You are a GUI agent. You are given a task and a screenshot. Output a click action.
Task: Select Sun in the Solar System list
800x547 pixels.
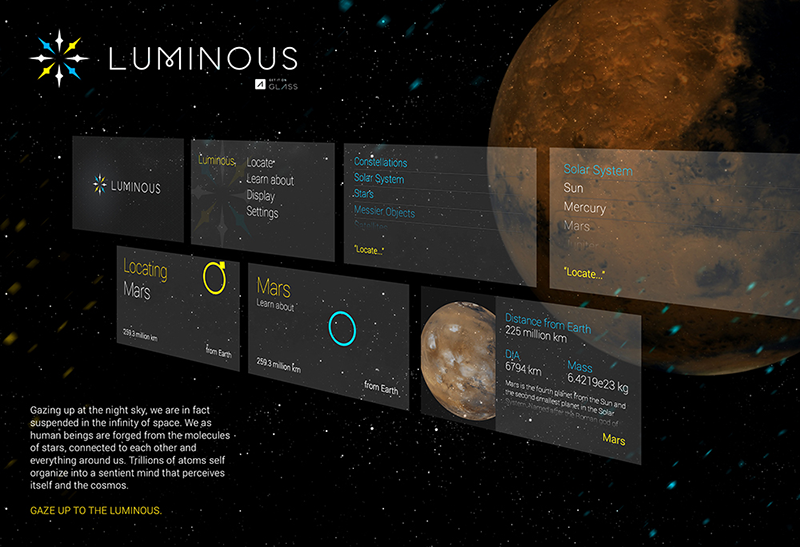(x=573, y=188)
